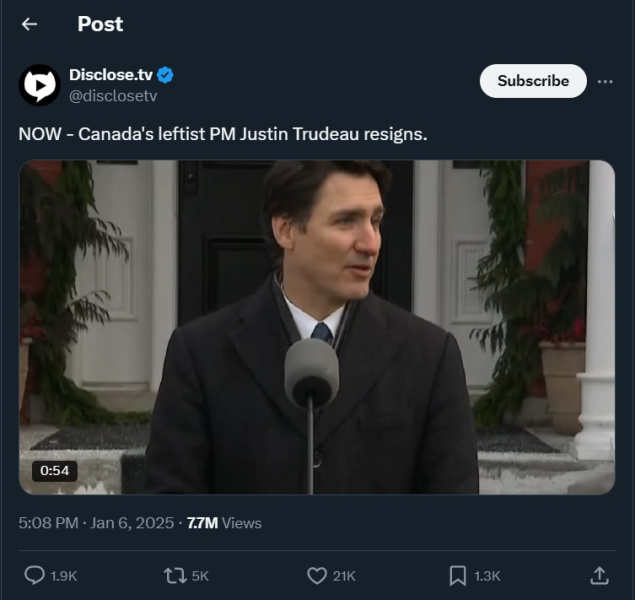
Task: Click the 0:54 video duration badge
Action: point(54,470)
